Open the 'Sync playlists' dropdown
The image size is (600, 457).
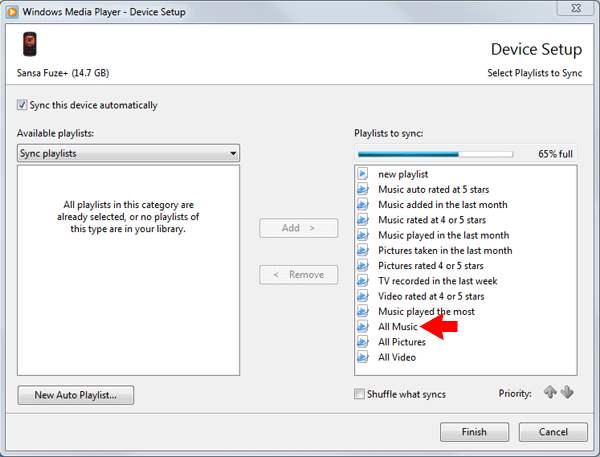pos(128,153)
